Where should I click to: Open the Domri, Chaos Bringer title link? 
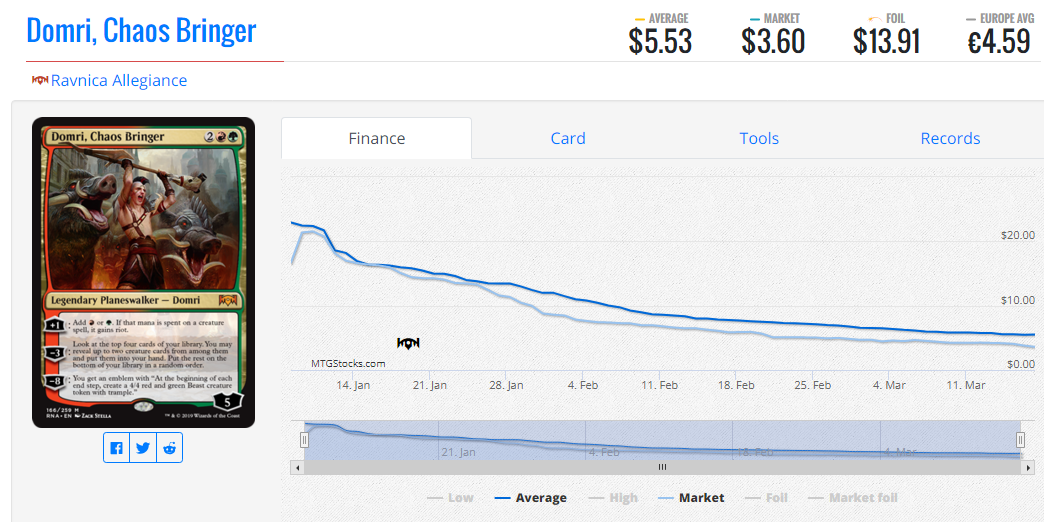(x=141, y=31)
